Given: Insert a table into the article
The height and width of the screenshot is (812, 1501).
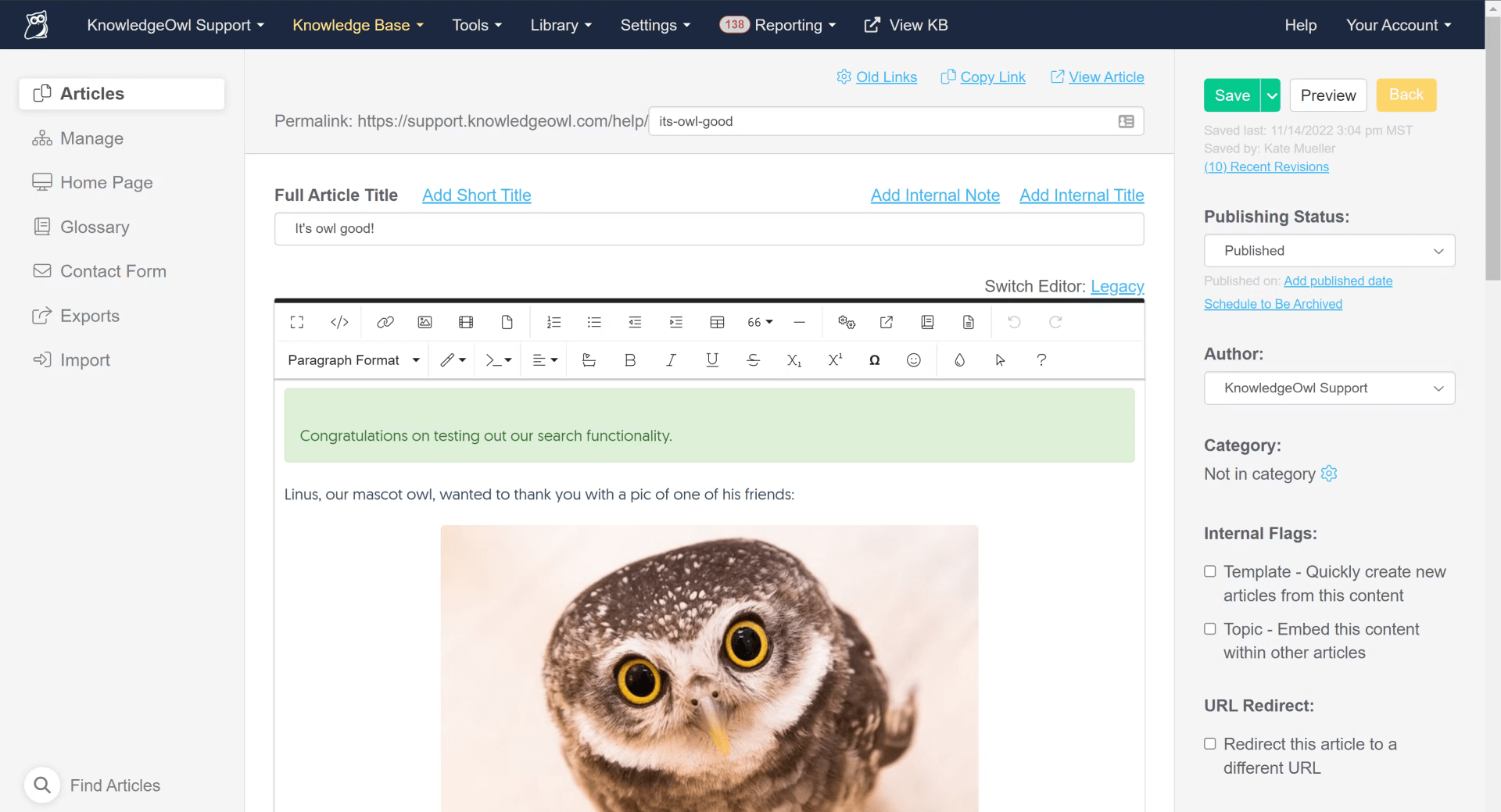Looking at the screenshot, I should (x=717, y=322).
